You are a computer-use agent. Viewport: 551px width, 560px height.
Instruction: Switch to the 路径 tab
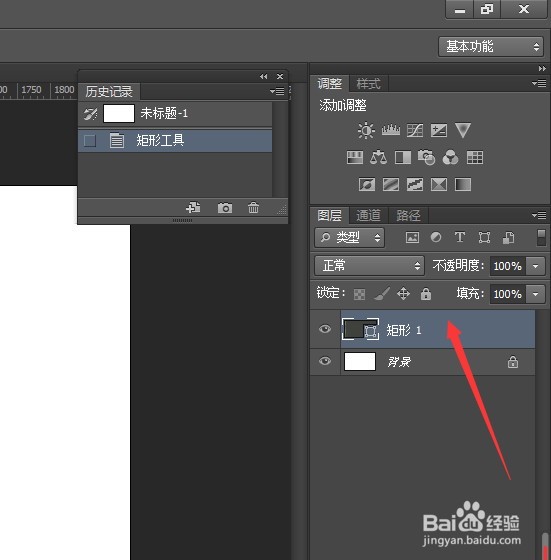(x=408, y=215)
